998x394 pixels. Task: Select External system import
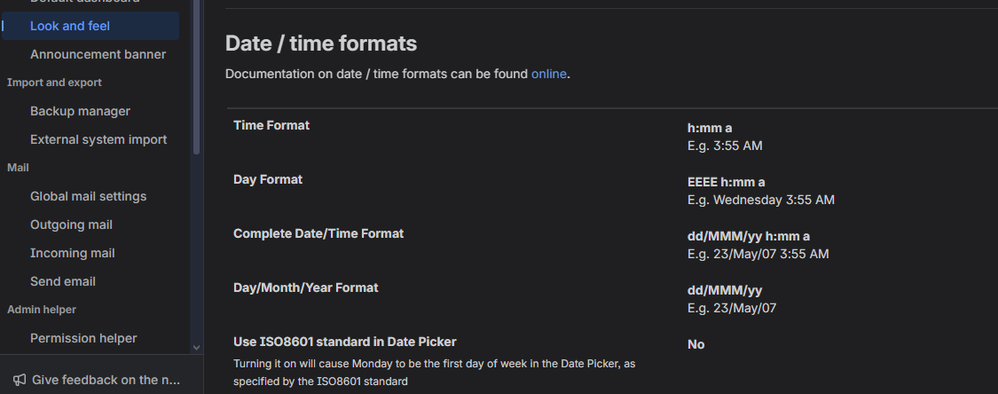pos(98,139)
